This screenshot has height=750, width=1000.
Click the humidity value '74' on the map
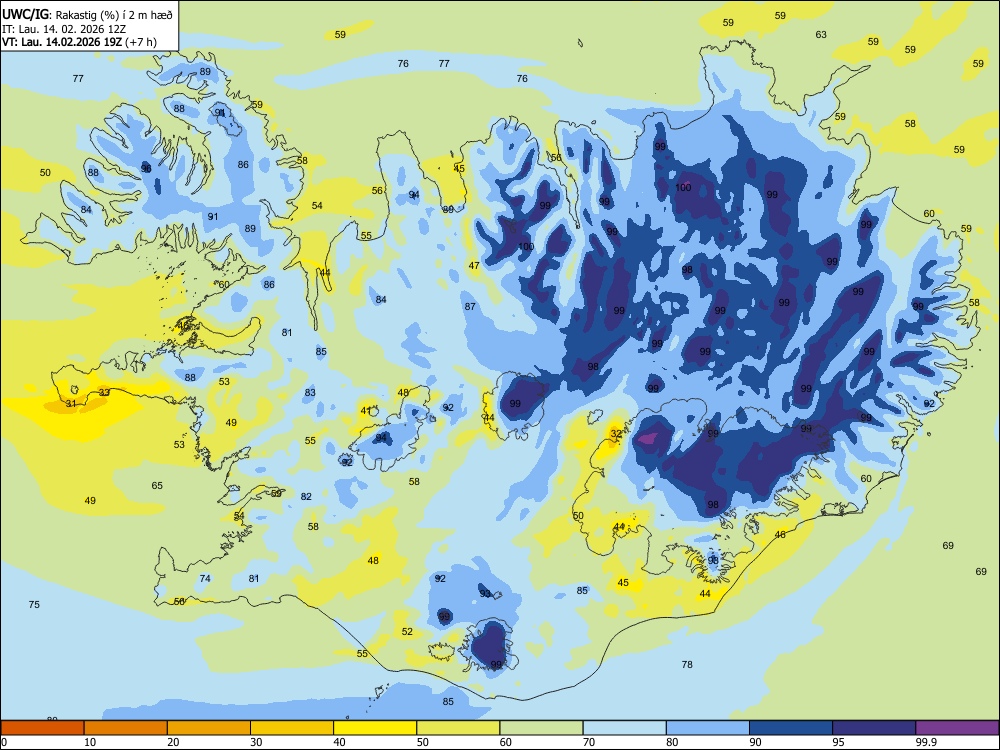205,578
